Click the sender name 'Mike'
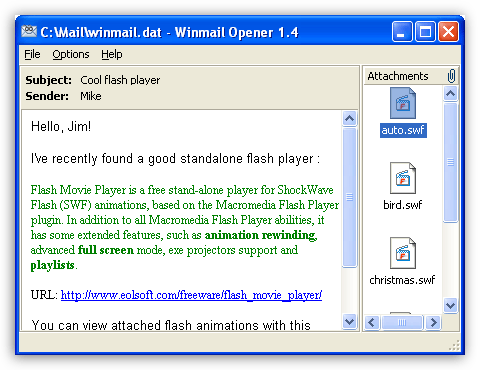This screenshot has height=370, width=480. tap(91, 96)
